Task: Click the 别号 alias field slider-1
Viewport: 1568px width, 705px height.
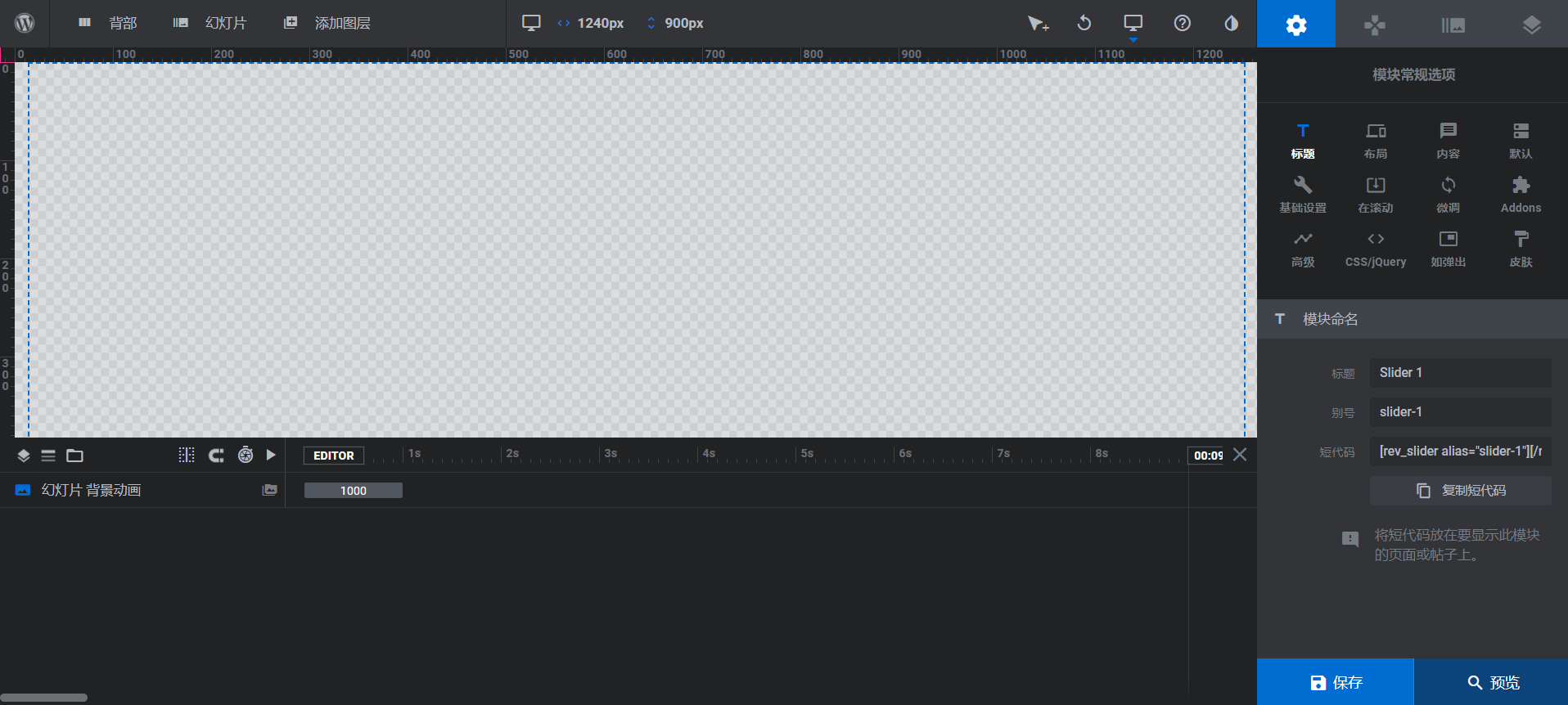Action: click(1461, 412)
